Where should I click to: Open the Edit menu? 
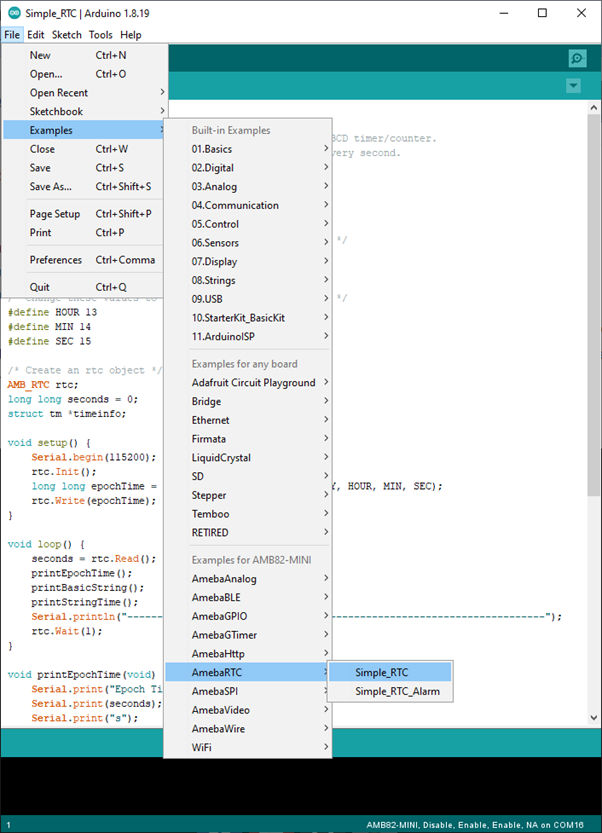[35, 35]
